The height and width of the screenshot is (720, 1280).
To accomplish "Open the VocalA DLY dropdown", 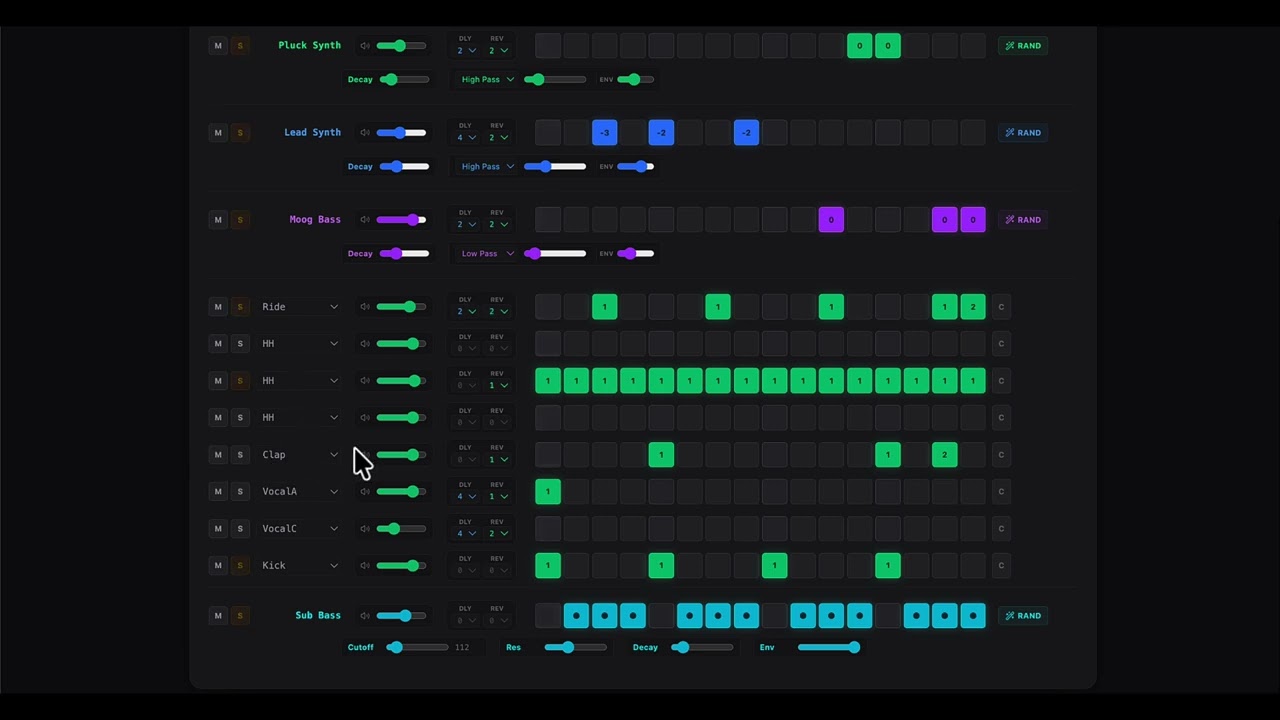I will pyautogui.click(x=466, y=497).
